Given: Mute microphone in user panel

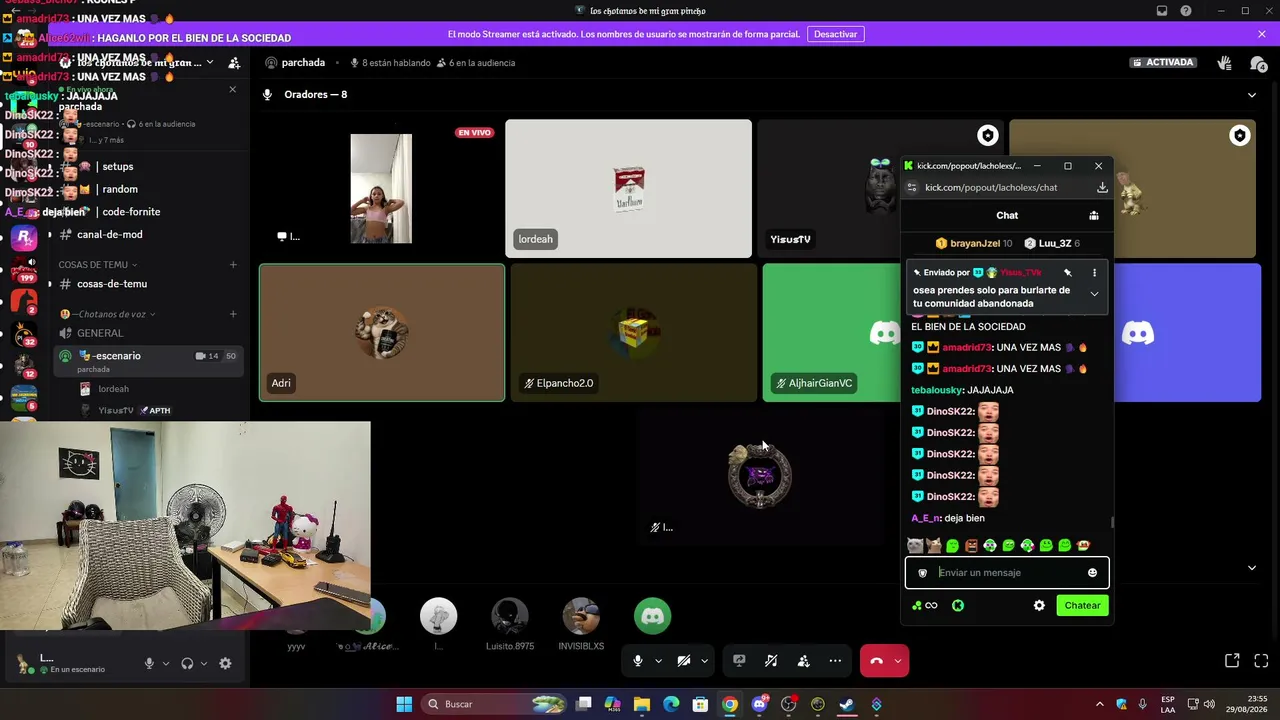Looking at the screenshot, I should click(x=149, y=663).
